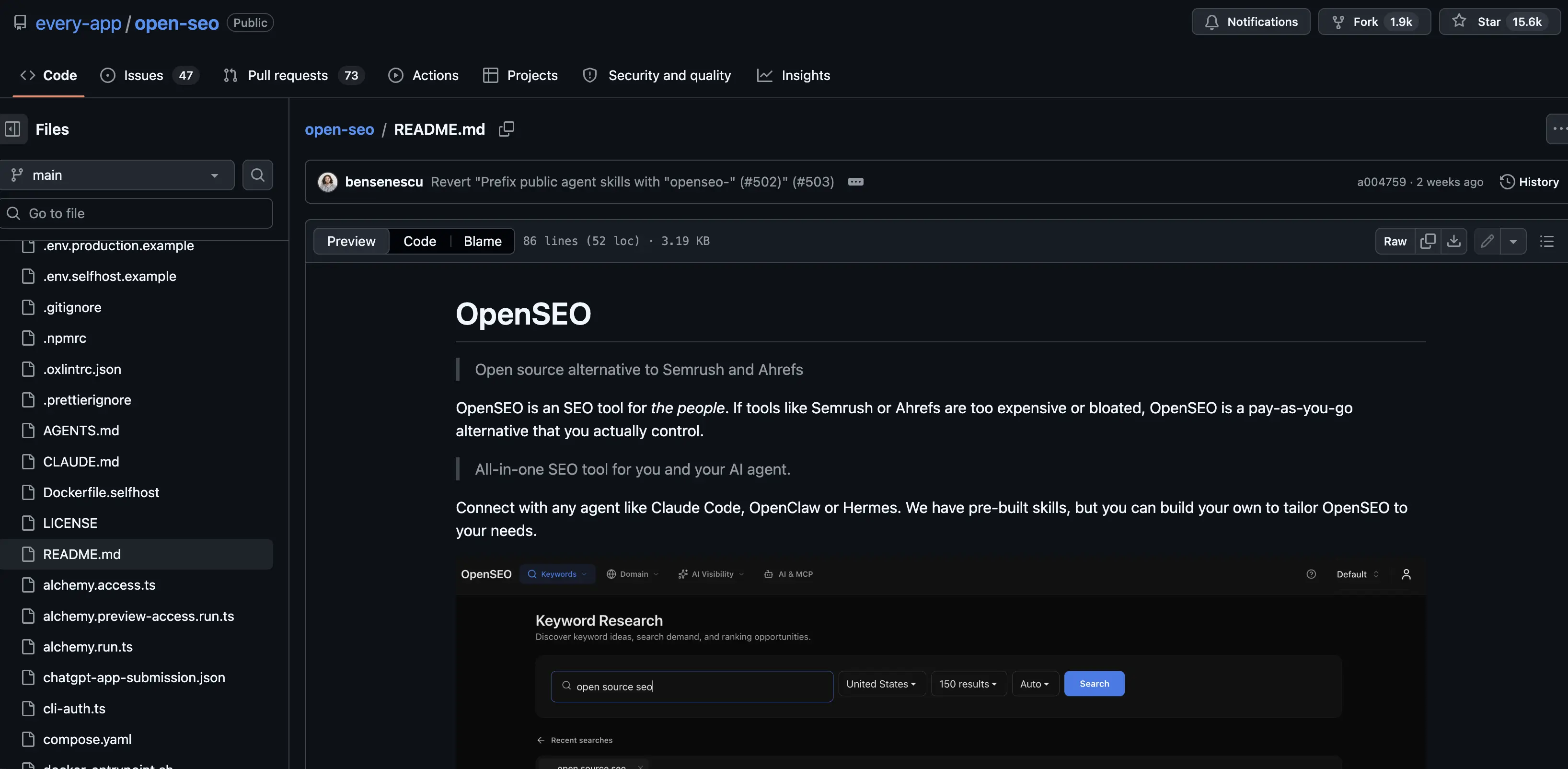Open the document outline list icon
The width and height of the screenshot is (1568, 769).
[1547, 241]
